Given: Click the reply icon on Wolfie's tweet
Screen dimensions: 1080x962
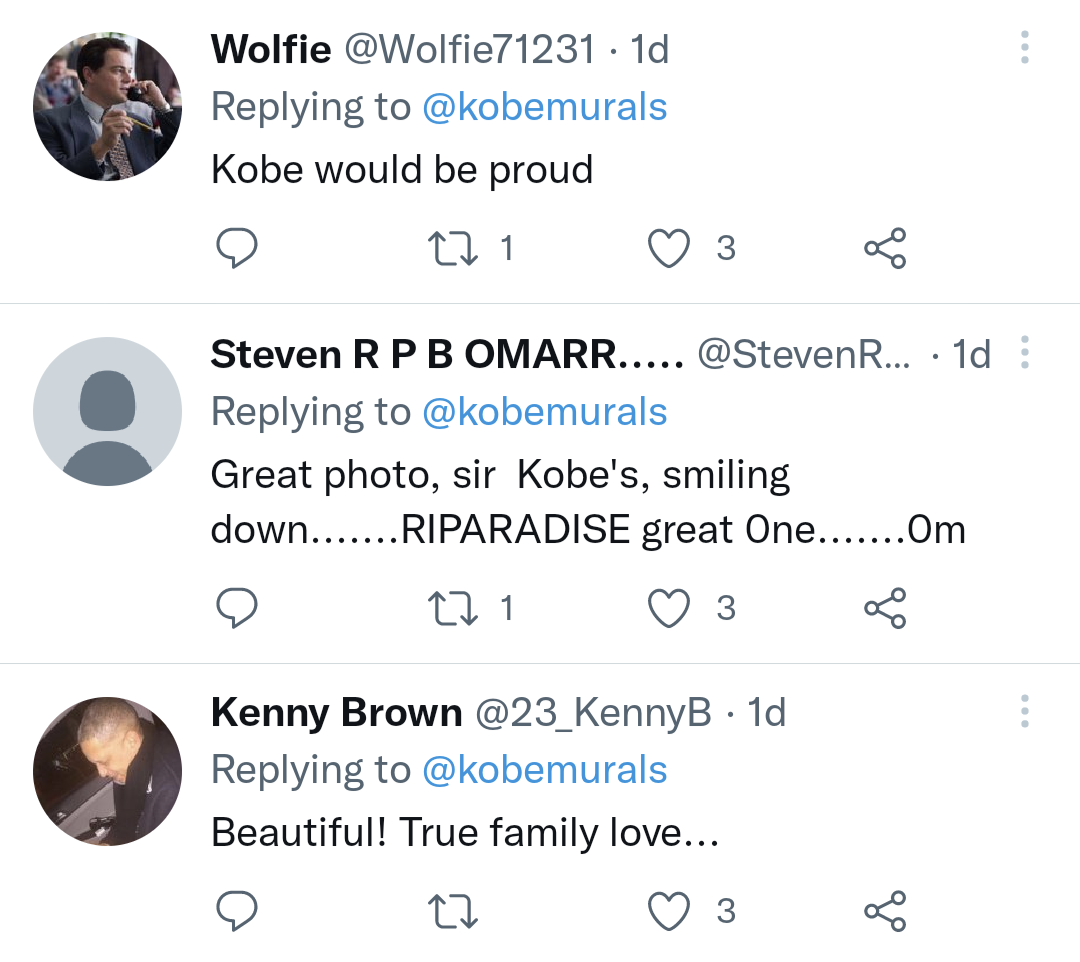Looking at the screenshot, I should 237,248.
